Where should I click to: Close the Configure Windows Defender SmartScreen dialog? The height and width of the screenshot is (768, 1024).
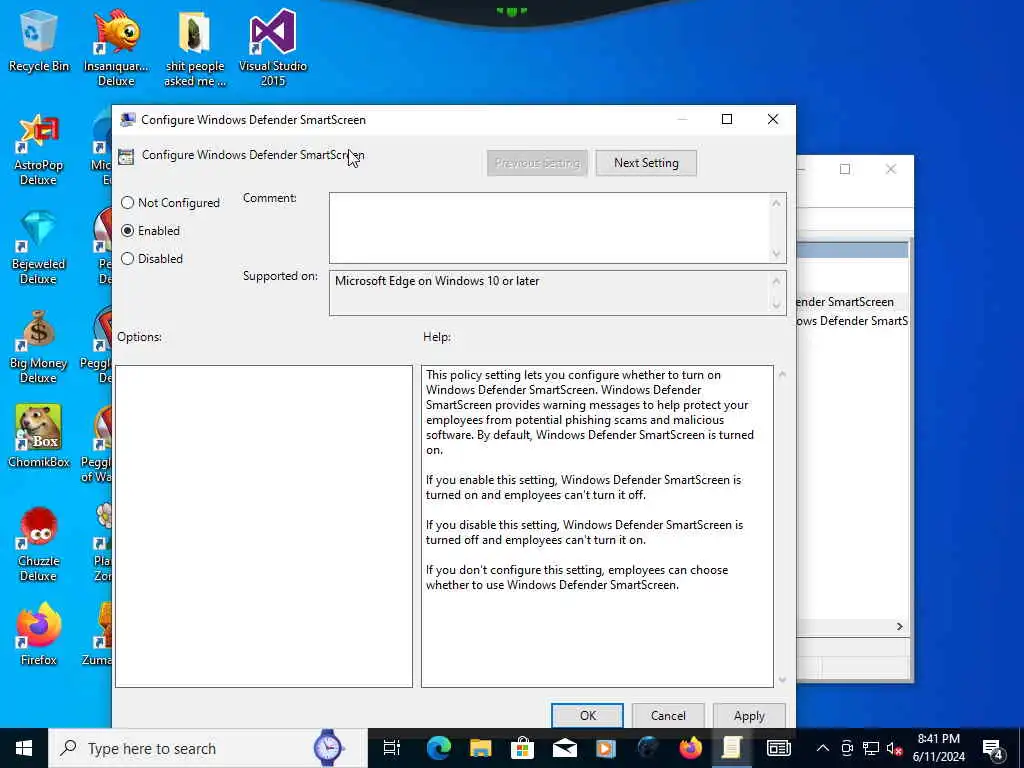(x=773, y=120)
